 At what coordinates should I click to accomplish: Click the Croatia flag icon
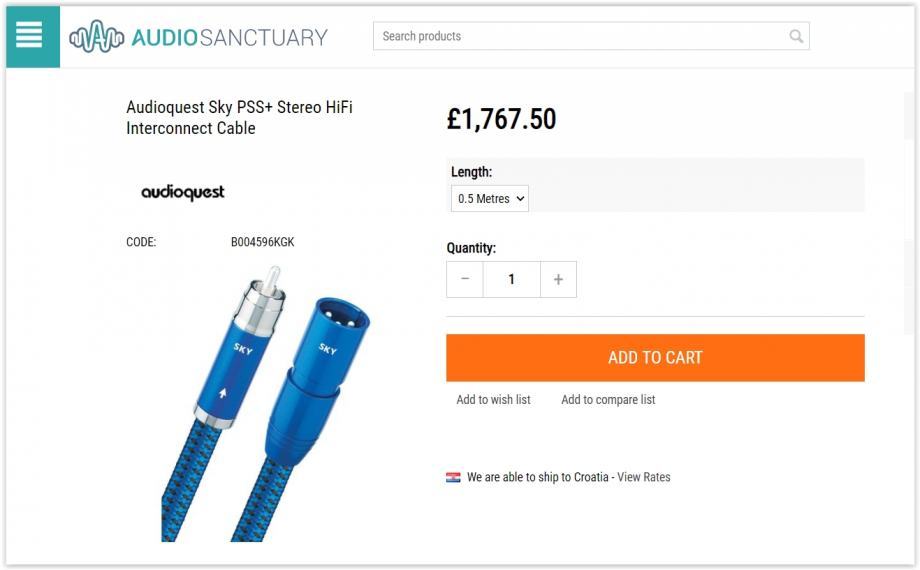[453, 477]
